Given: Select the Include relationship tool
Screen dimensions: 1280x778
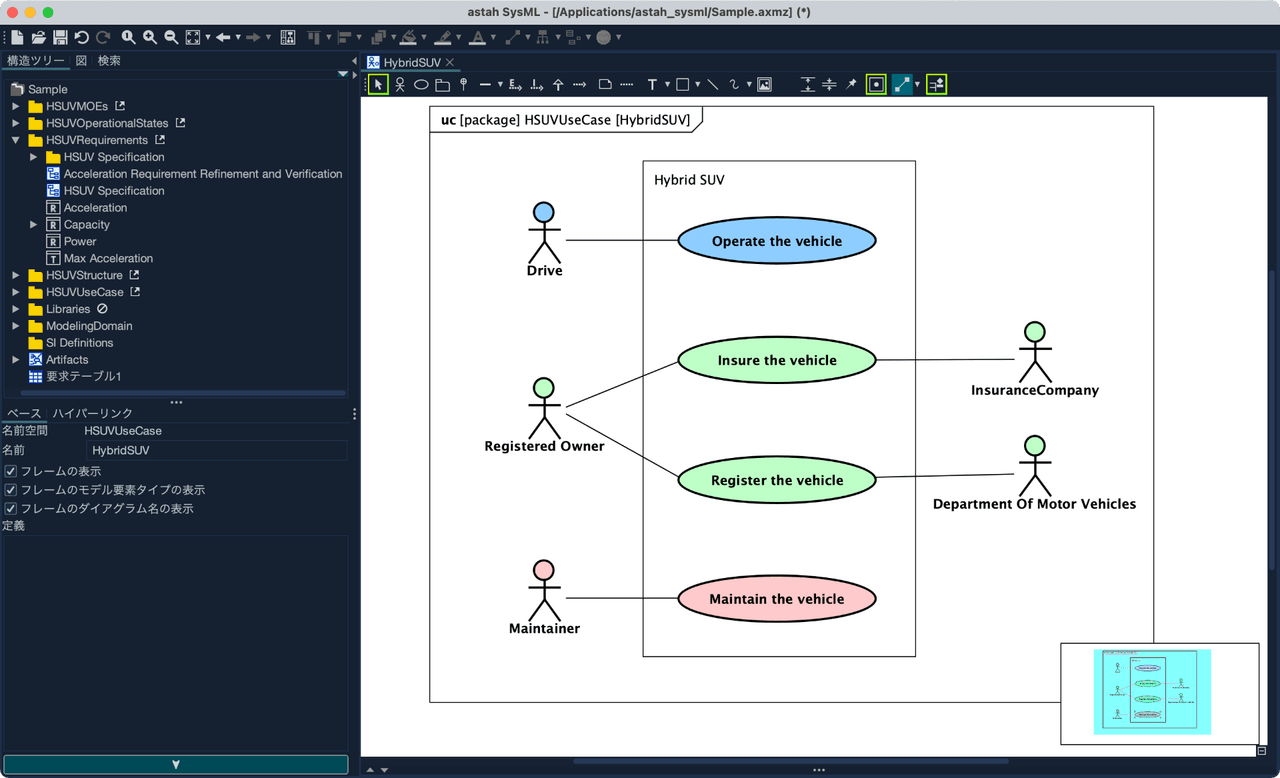Looking at the screenshot, I should [x=537, y=85].
